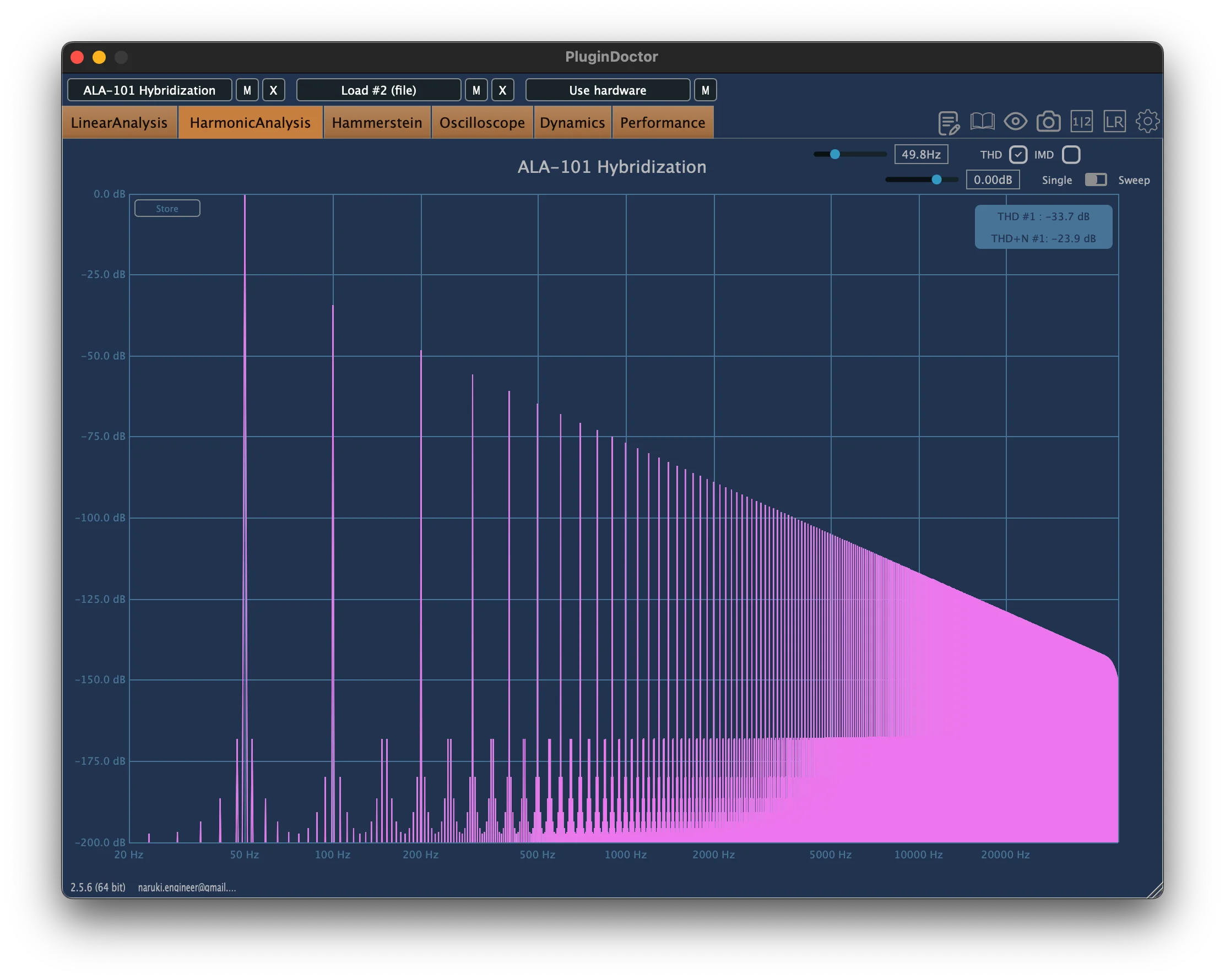
Task: Click the M button beside ALA-101 Hybridization
Action: pyautogui.click(x=247, y=90)
